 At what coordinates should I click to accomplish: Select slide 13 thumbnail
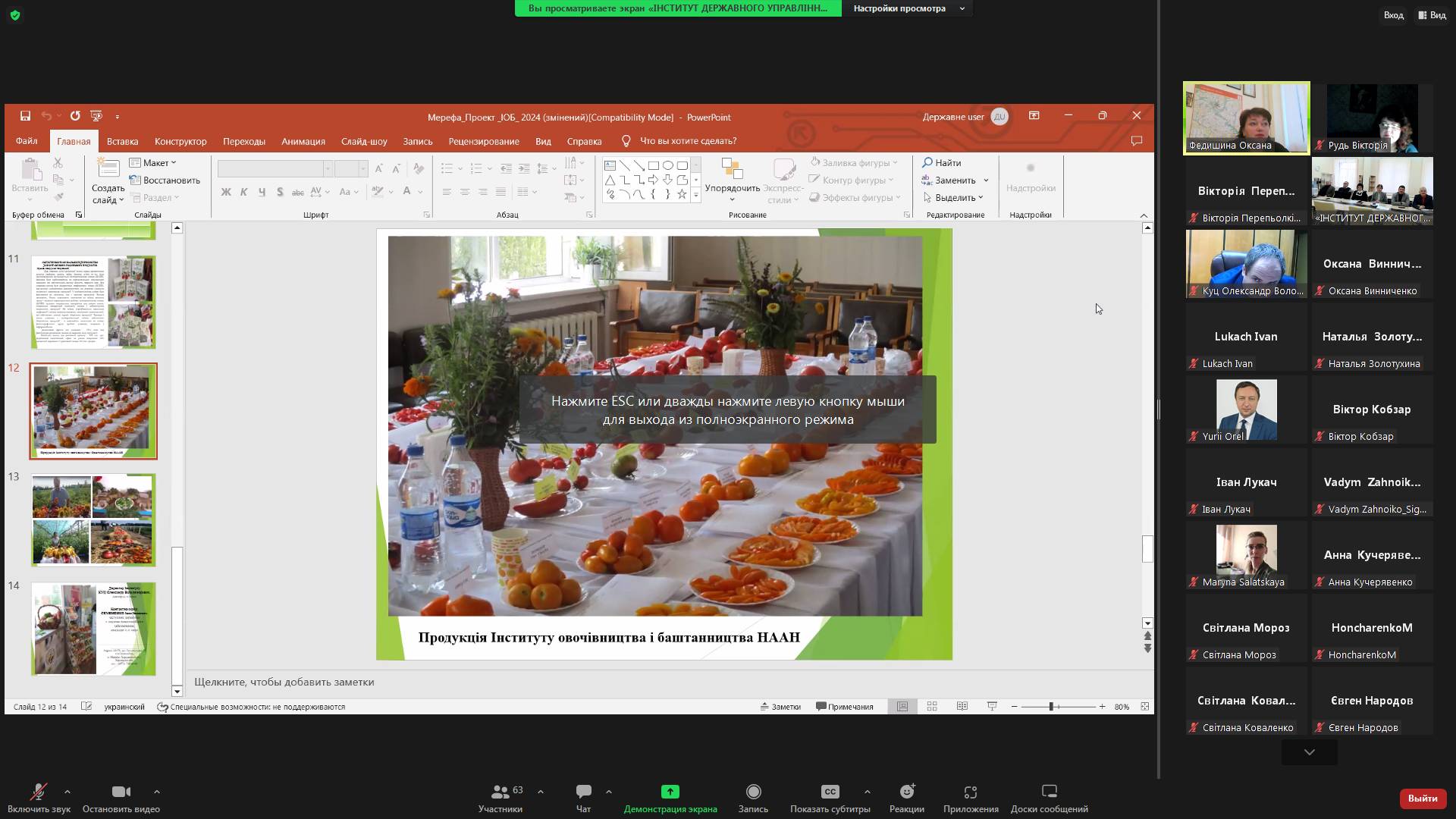(93, 520)
